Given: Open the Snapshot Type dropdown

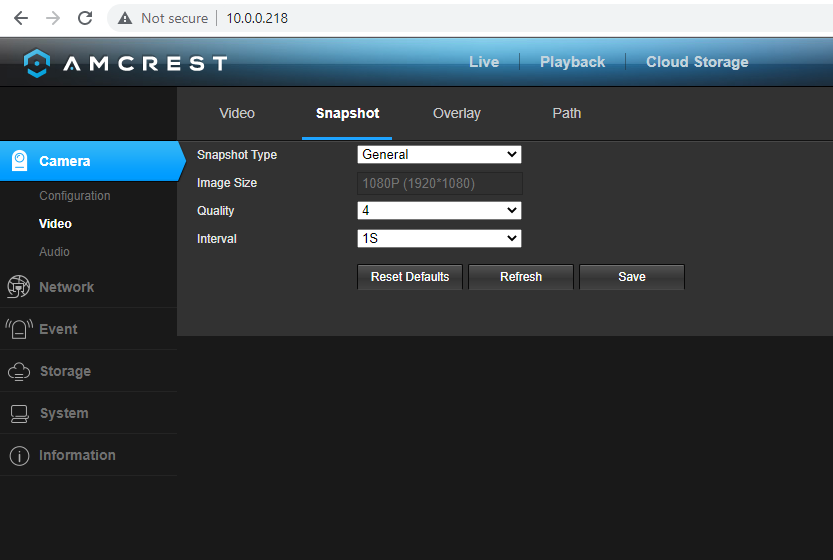Looking at the screenshot, I should pos(439,155).
